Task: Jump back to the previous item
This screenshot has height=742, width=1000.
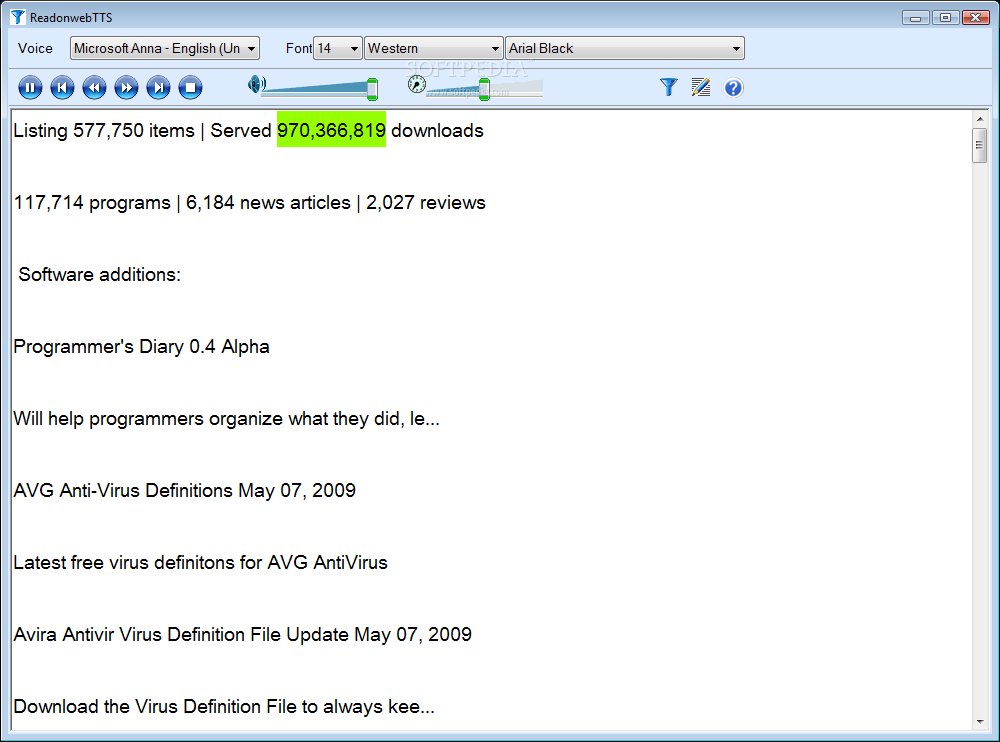Action: click(x=62, y=87)
